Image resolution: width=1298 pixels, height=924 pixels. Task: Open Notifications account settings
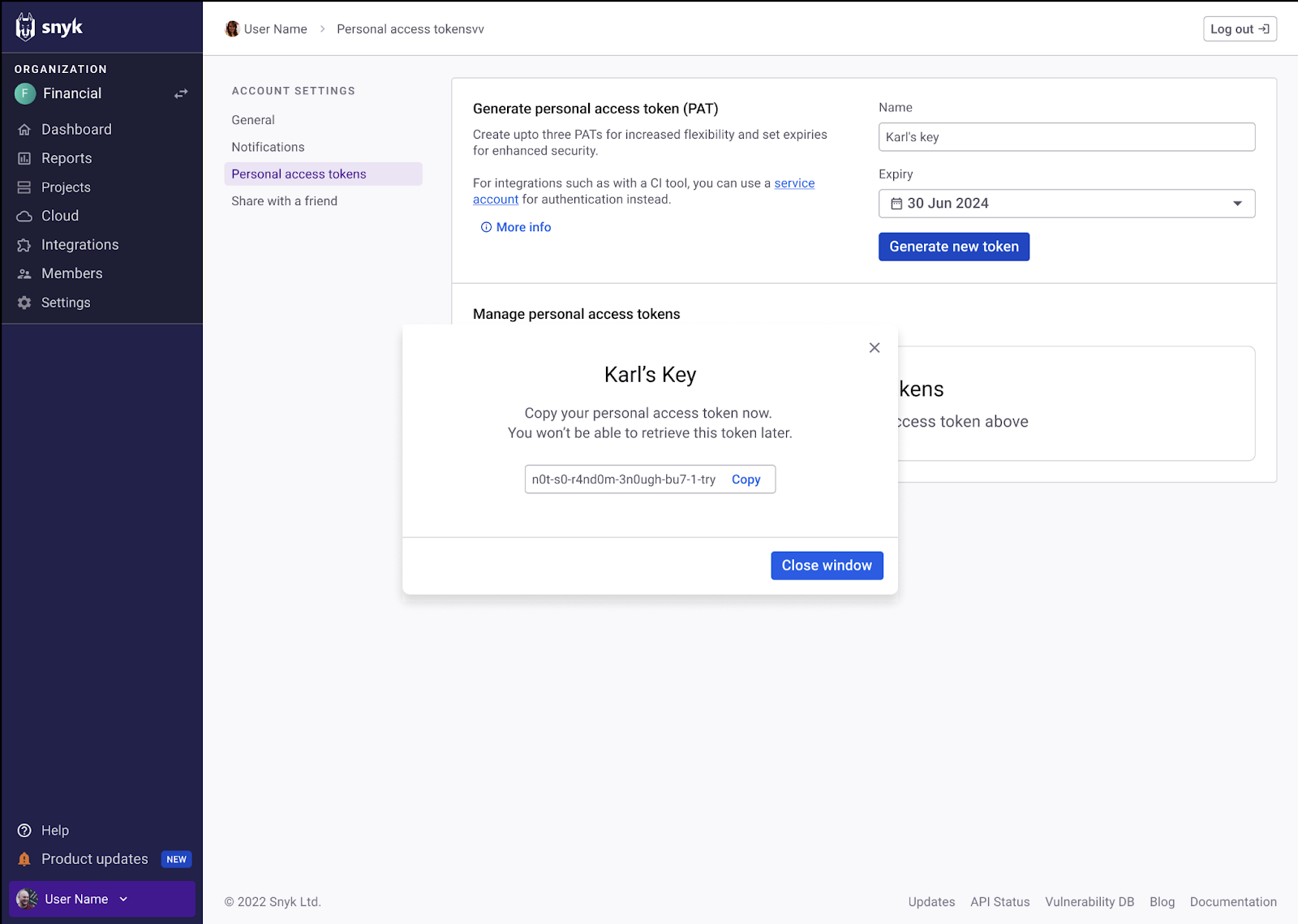pos(268,147)
